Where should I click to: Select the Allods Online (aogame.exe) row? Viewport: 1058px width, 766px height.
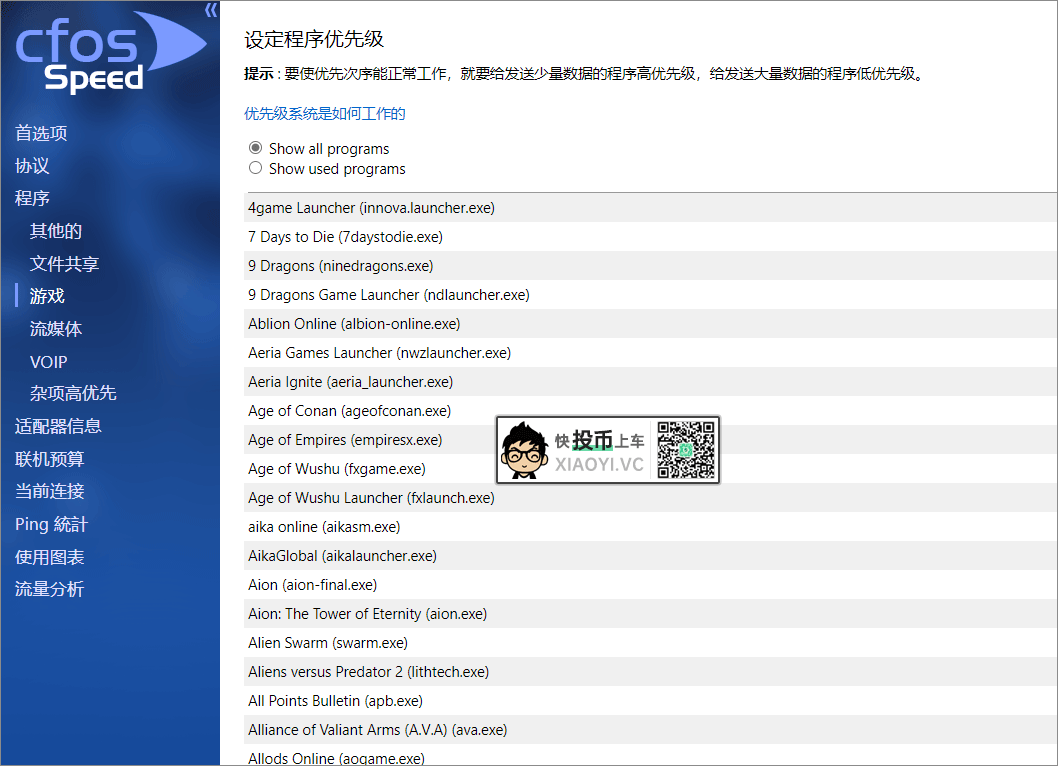650,756
